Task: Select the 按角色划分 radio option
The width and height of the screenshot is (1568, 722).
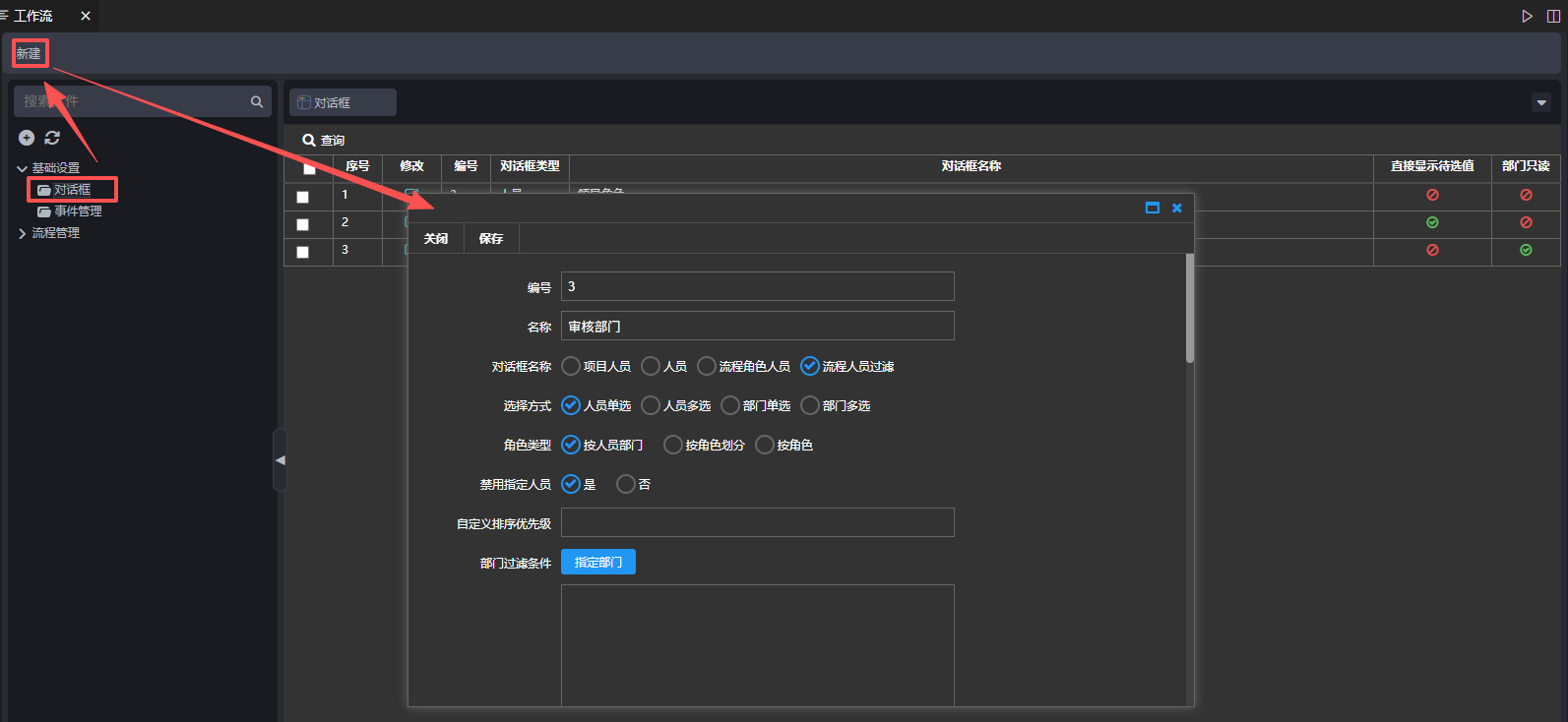Action: click(x=673, y=445)
